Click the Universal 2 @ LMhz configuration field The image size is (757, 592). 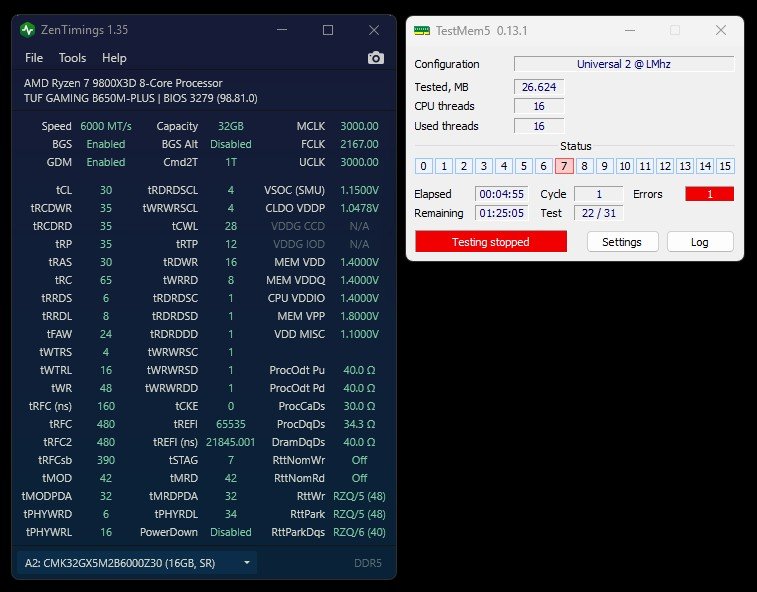[x=624, y=64]
